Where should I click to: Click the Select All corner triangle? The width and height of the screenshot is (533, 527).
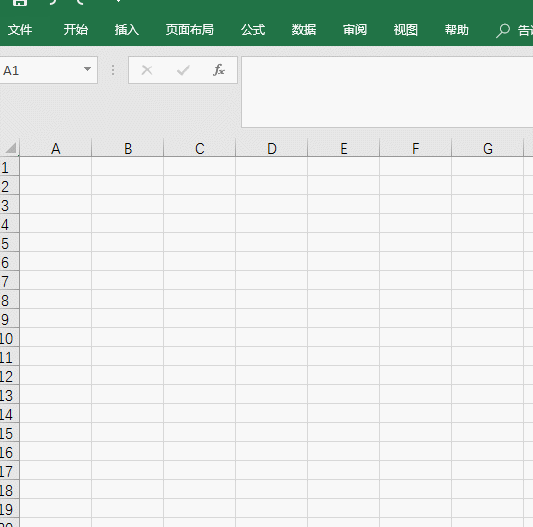(10, 148)
